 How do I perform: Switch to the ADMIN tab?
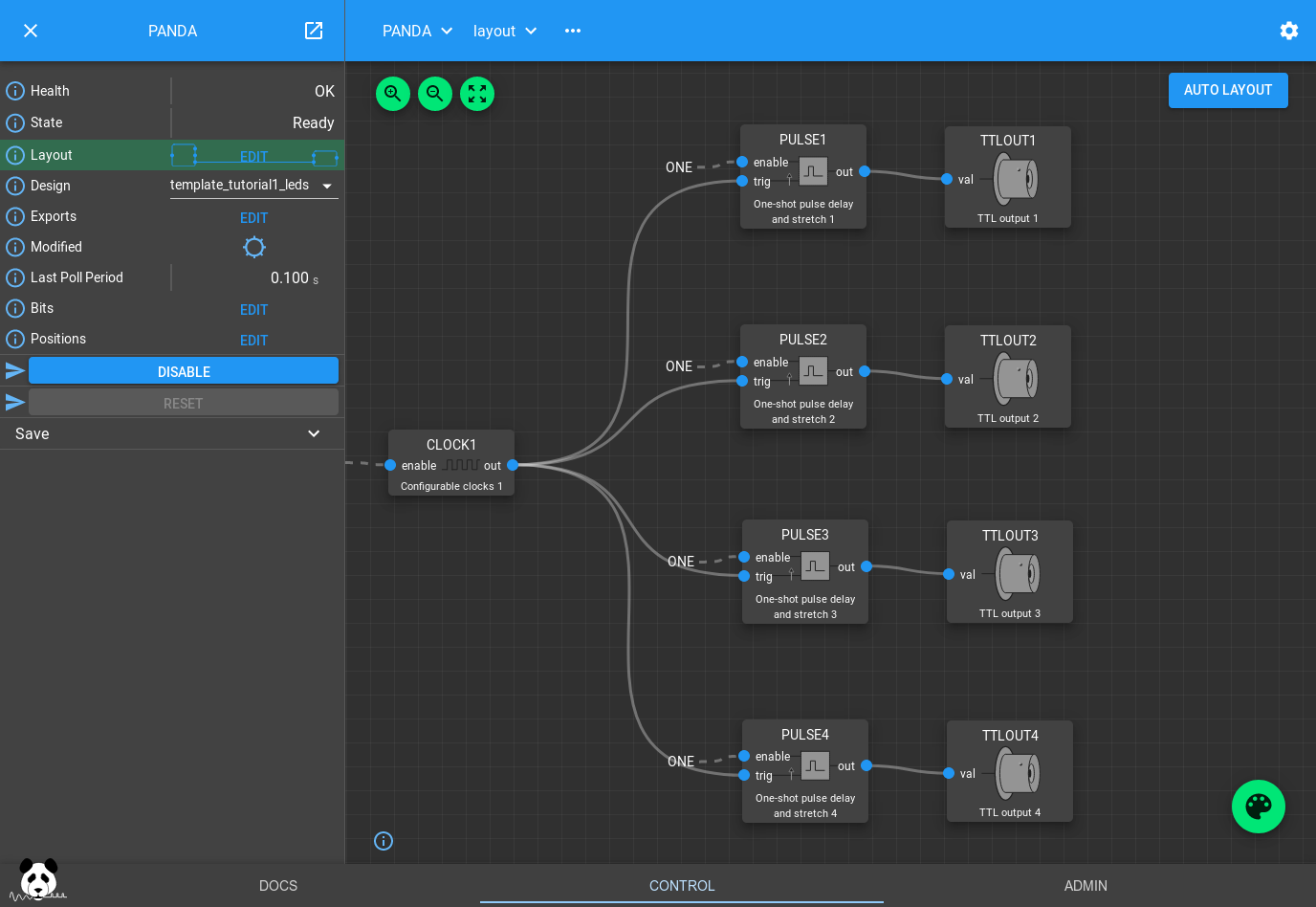(x=1086, y=886)
